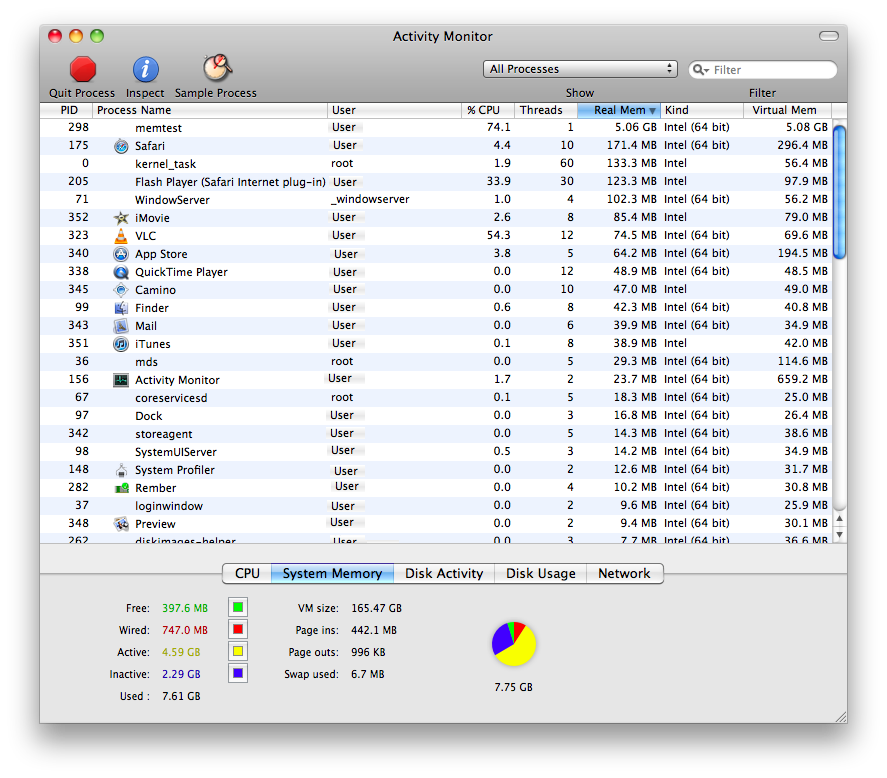
Task: Click the 6.7 MB Swap used value
Action: coord(368,674)
